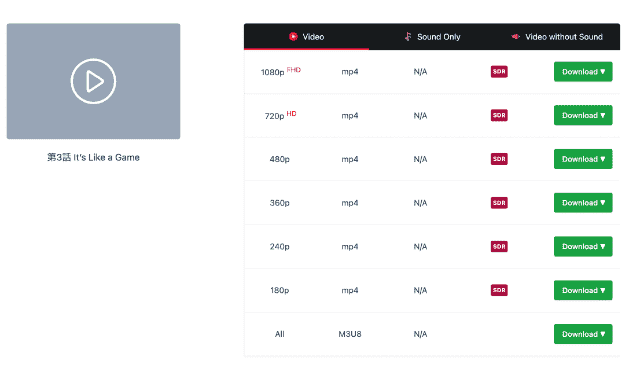The image size is (640, 368).
Task: Expand Download dropdown for 720p HD mp4
Action: 583,115
